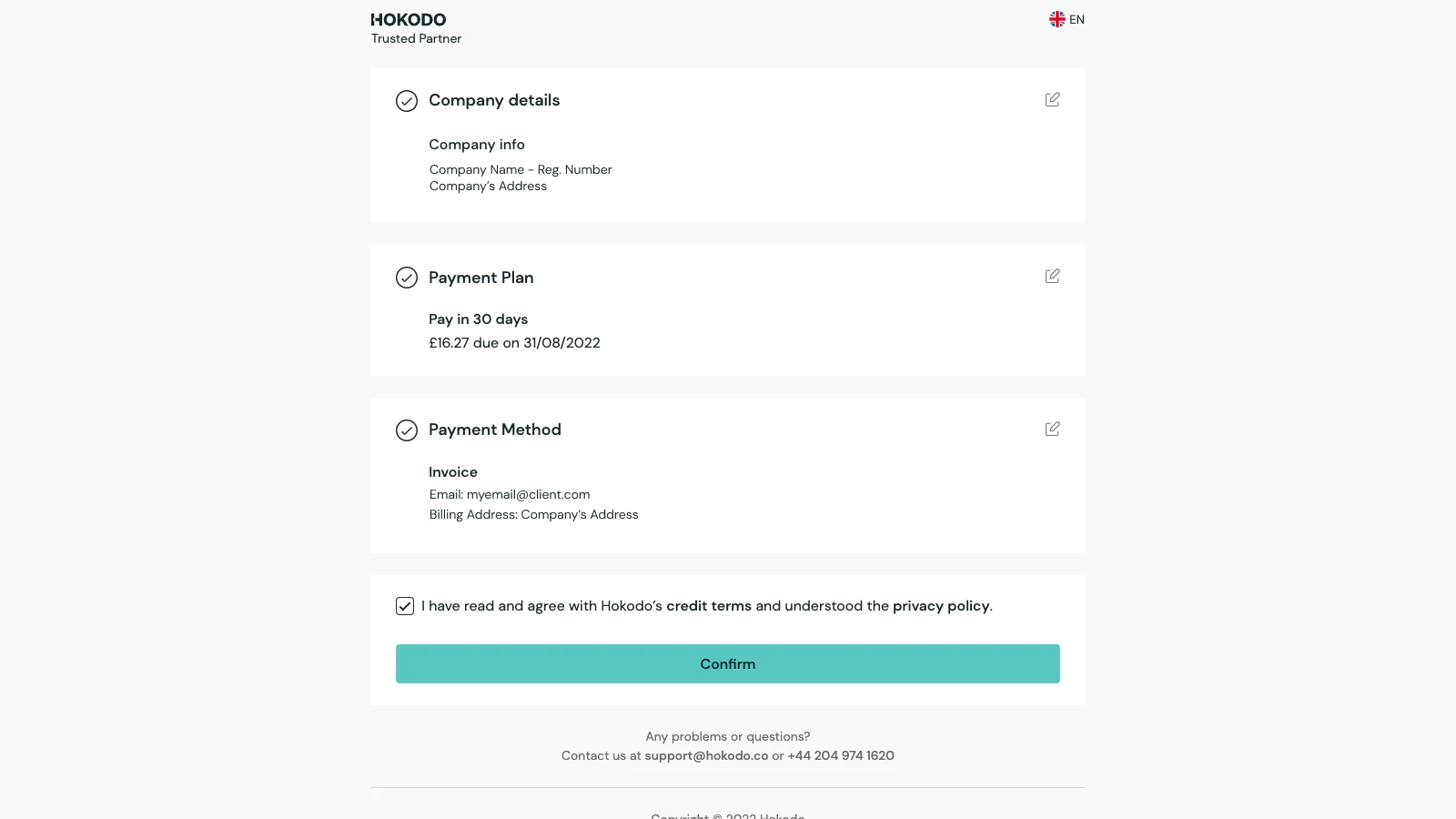Click the Payment Plan completed checkmark icon

click(407, 278)
